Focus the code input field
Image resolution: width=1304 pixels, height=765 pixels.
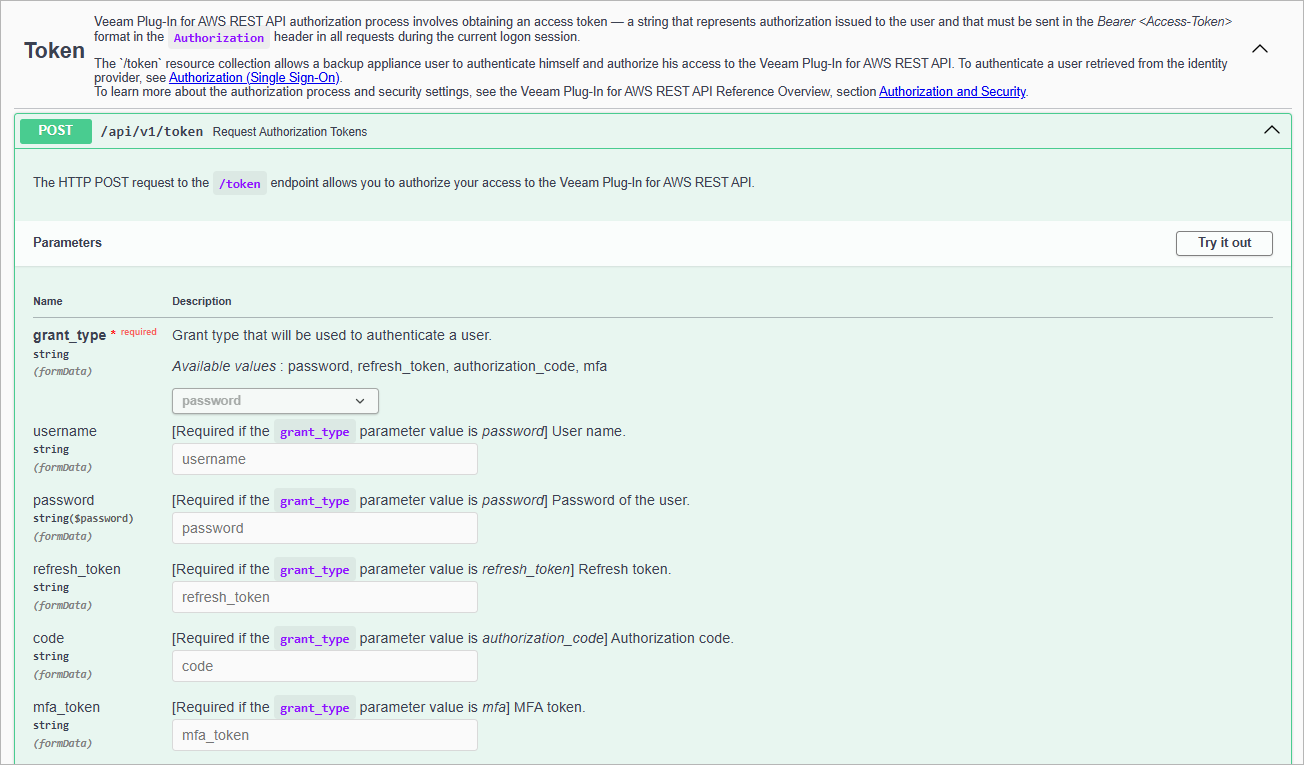tap(325, 666)
